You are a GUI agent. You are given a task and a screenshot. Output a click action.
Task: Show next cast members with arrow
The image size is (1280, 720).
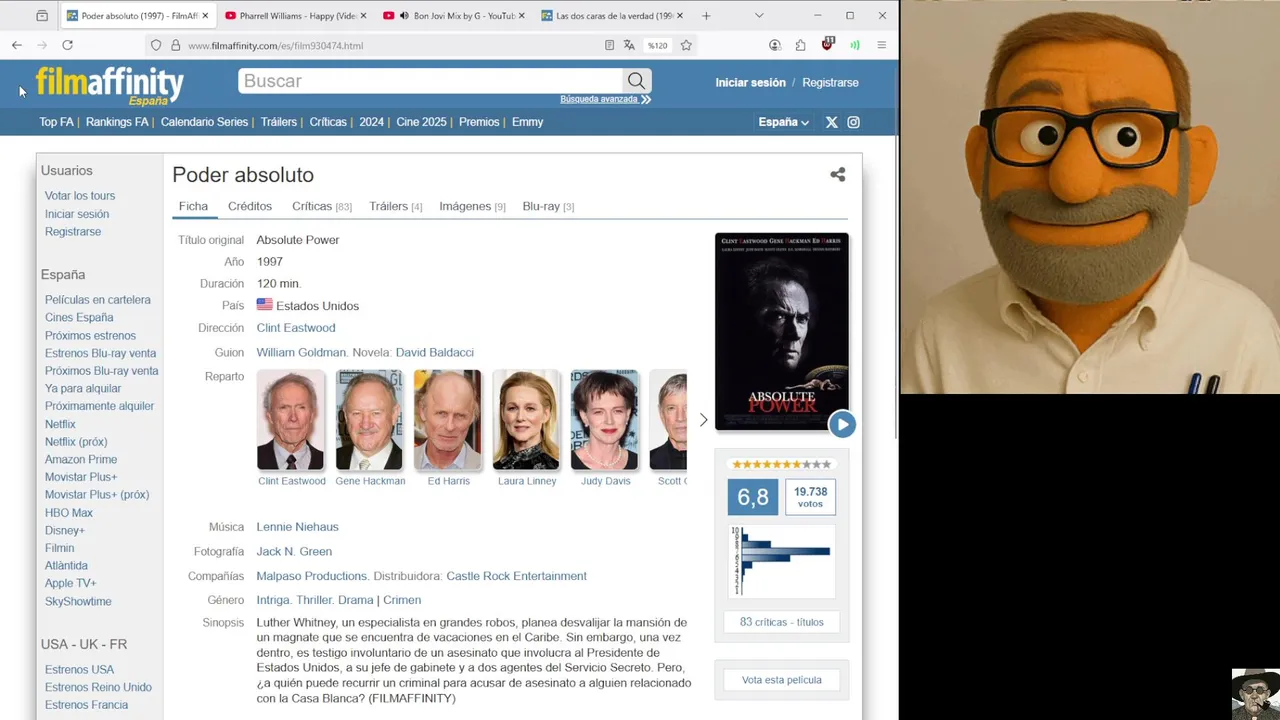click(x=703, y=420)
